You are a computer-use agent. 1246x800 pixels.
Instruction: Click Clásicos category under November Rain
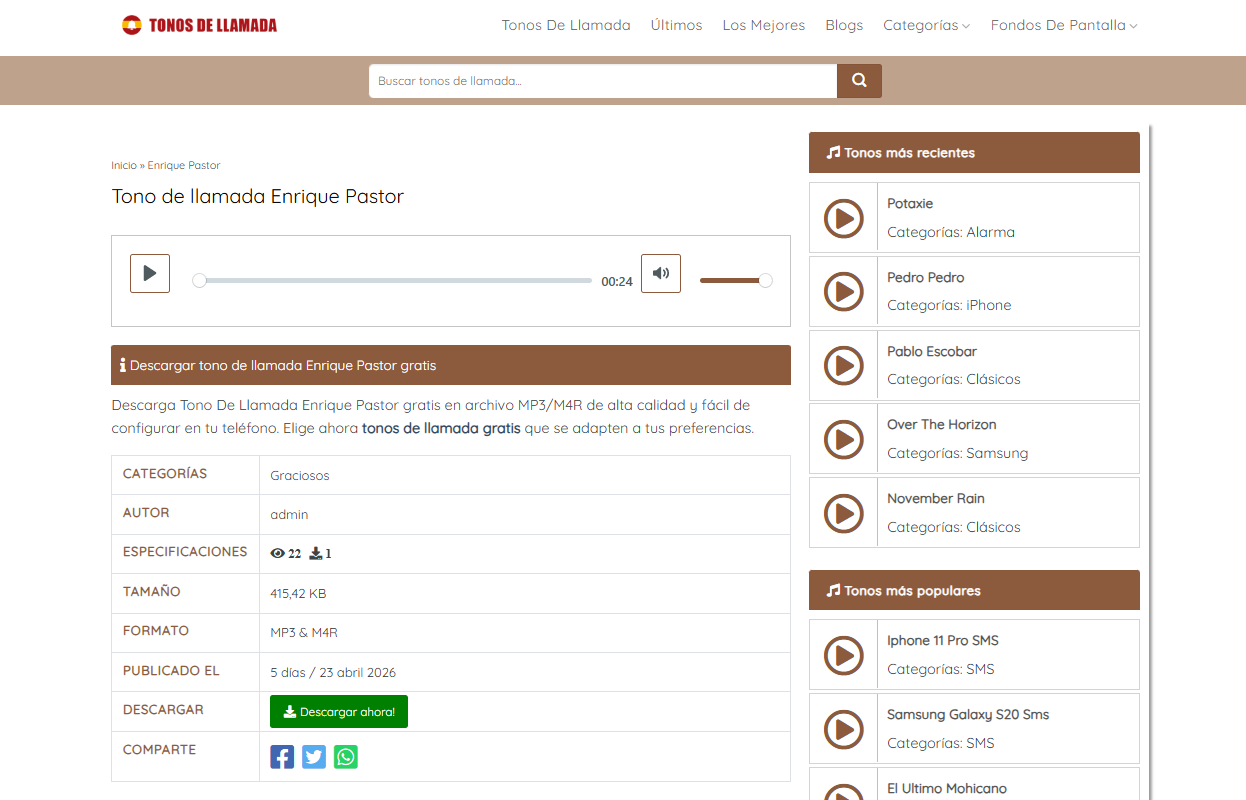click(993, 527)
